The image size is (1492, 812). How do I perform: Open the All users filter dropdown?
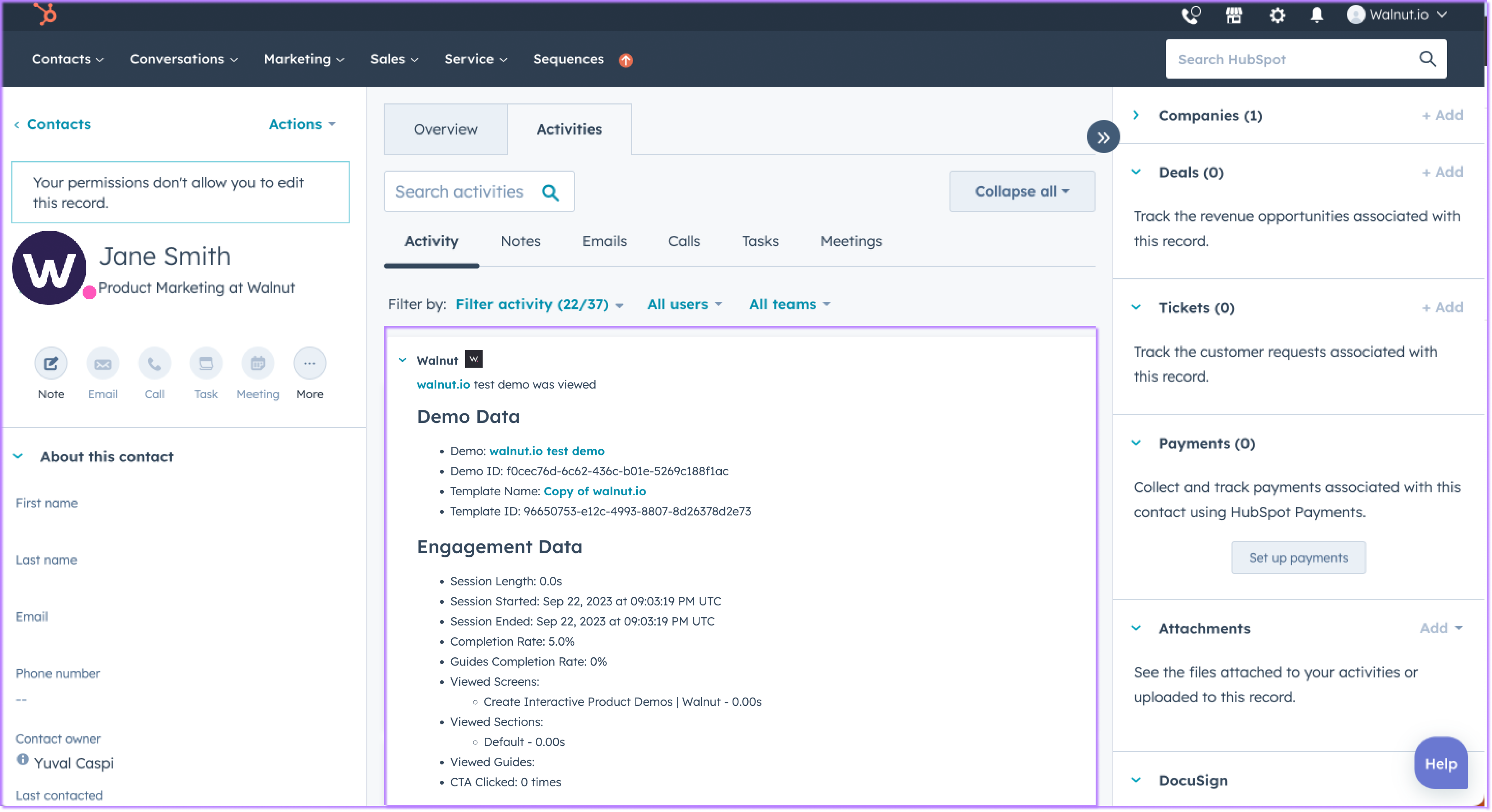coord(685,304)
